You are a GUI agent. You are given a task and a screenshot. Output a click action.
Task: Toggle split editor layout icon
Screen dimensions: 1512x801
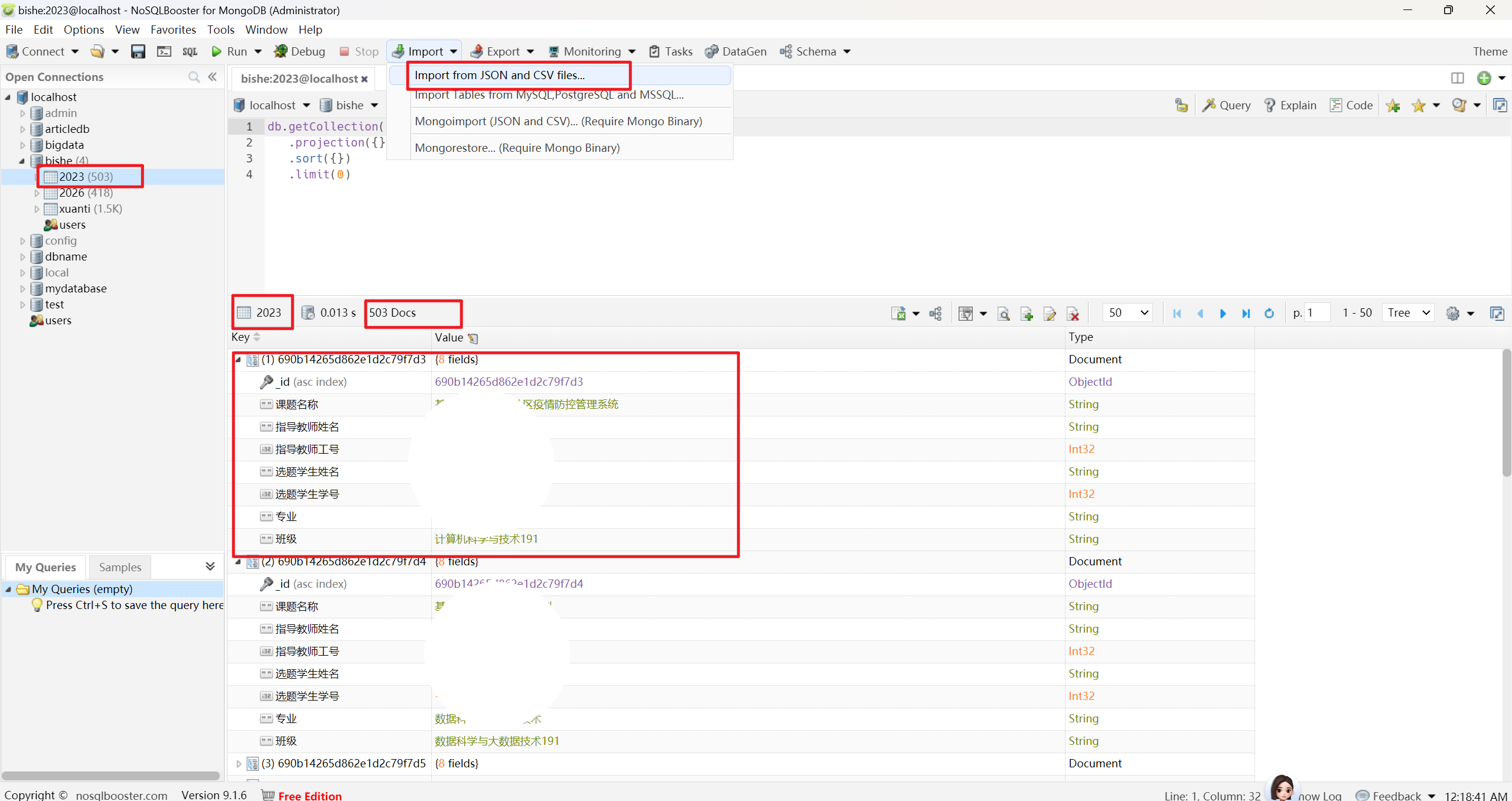click(1457, 78)
